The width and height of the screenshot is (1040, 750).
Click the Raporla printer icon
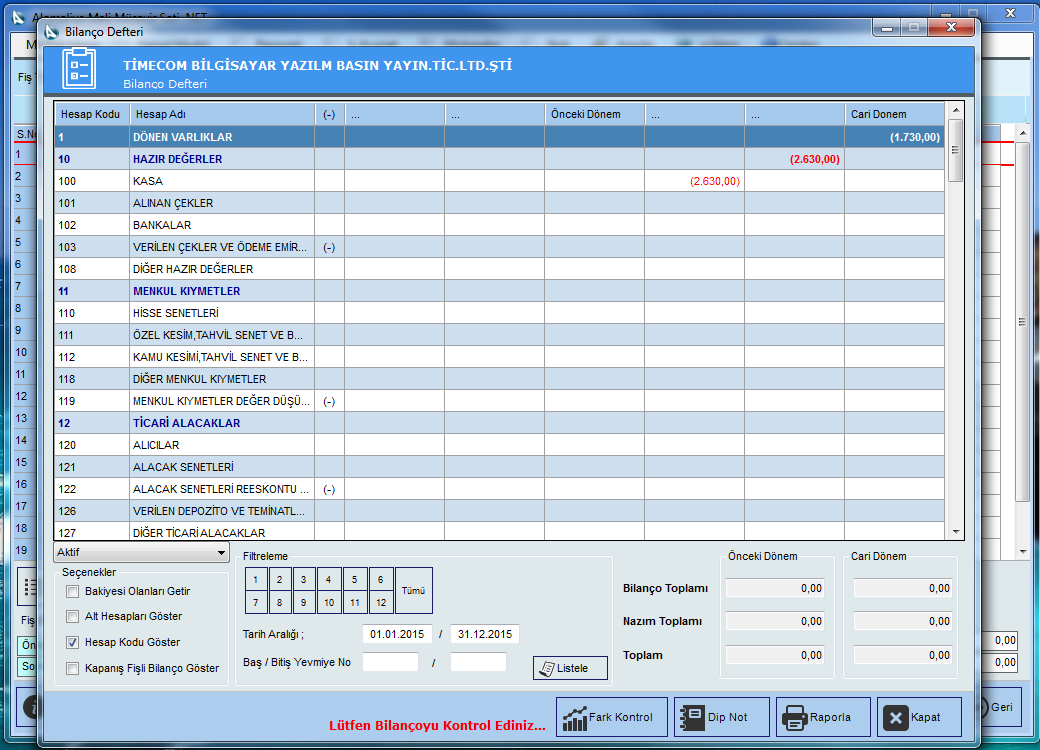pyautogui.click(x=795, y=718)
